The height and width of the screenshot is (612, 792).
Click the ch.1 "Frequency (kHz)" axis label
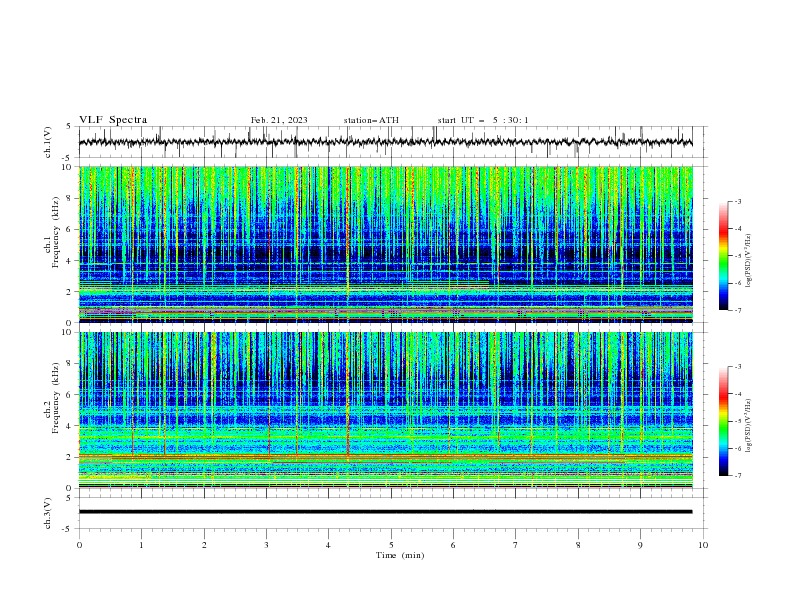point(56,232)
